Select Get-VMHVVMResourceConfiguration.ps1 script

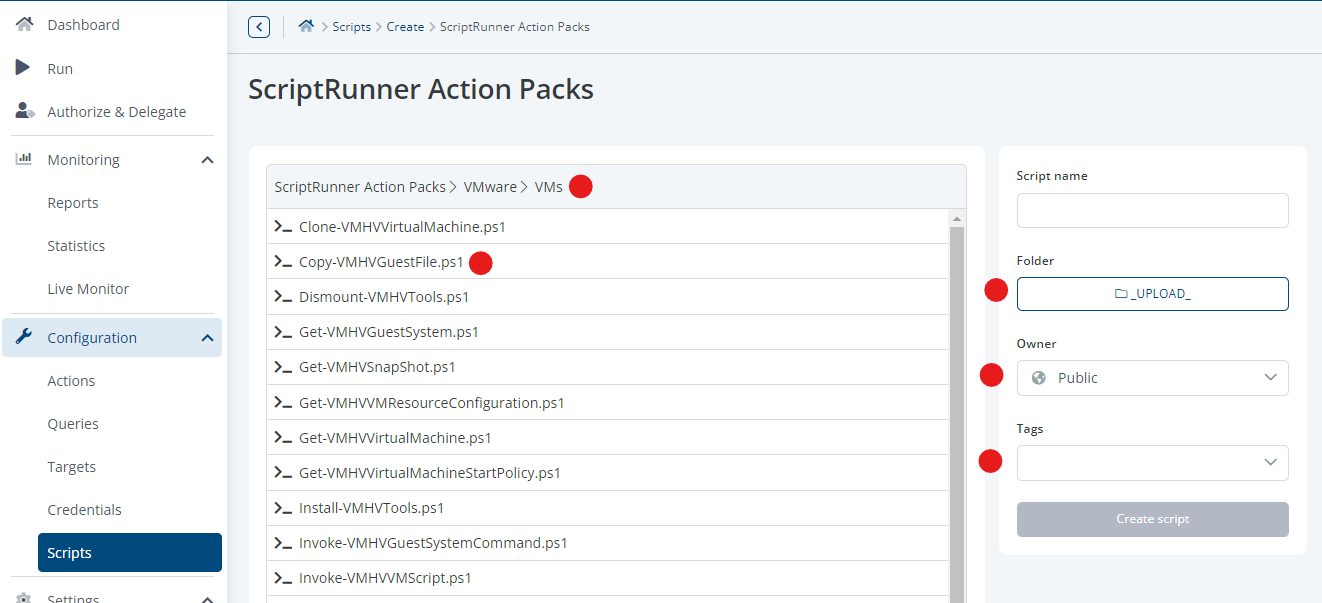click(x=607, y=403)
